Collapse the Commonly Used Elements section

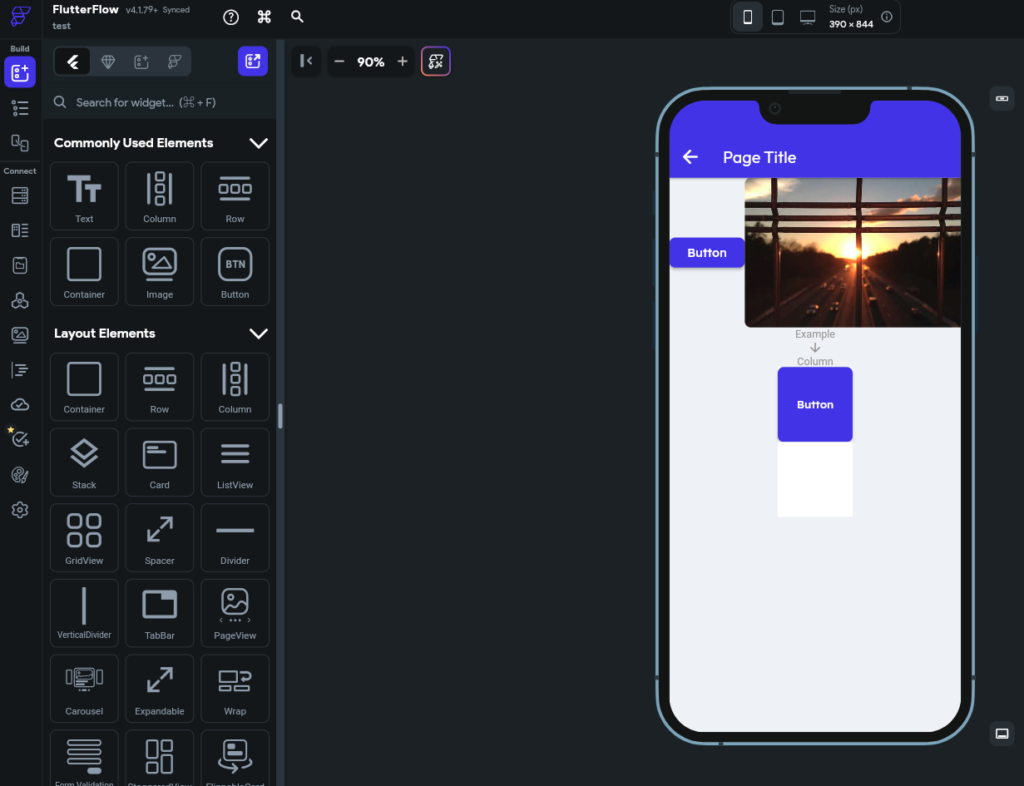click(x=258, y=143)
